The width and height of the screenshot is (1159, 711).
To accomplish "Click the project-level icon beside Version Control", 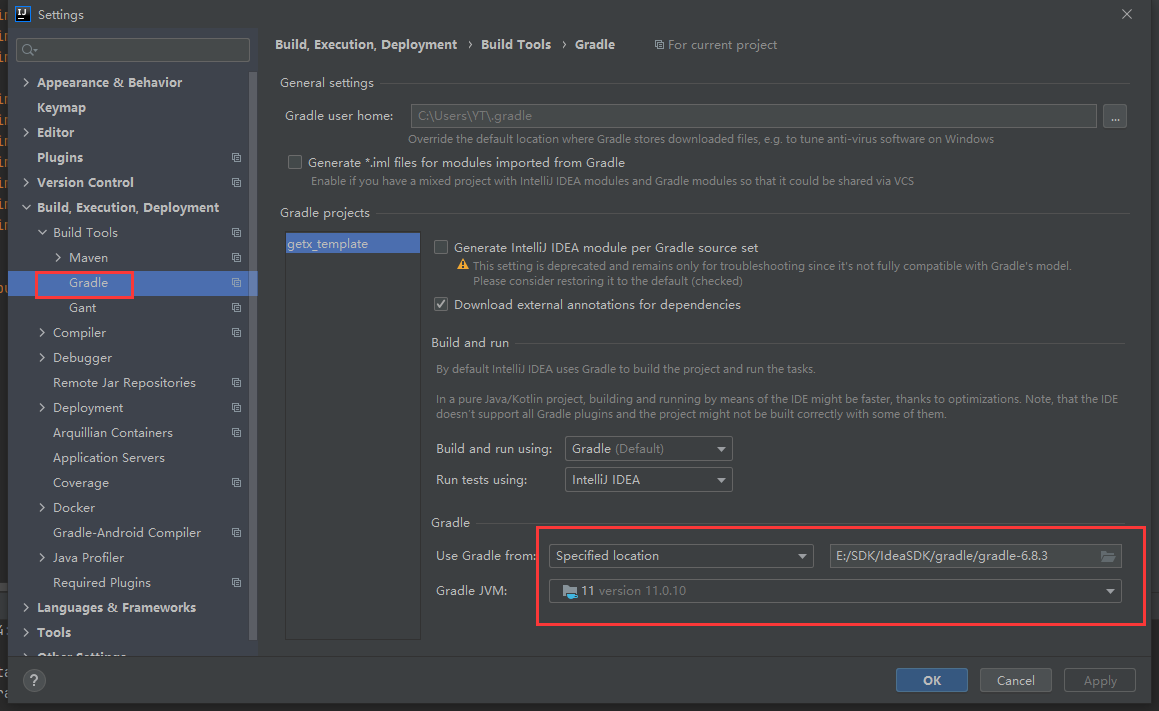I will point(237,183).
